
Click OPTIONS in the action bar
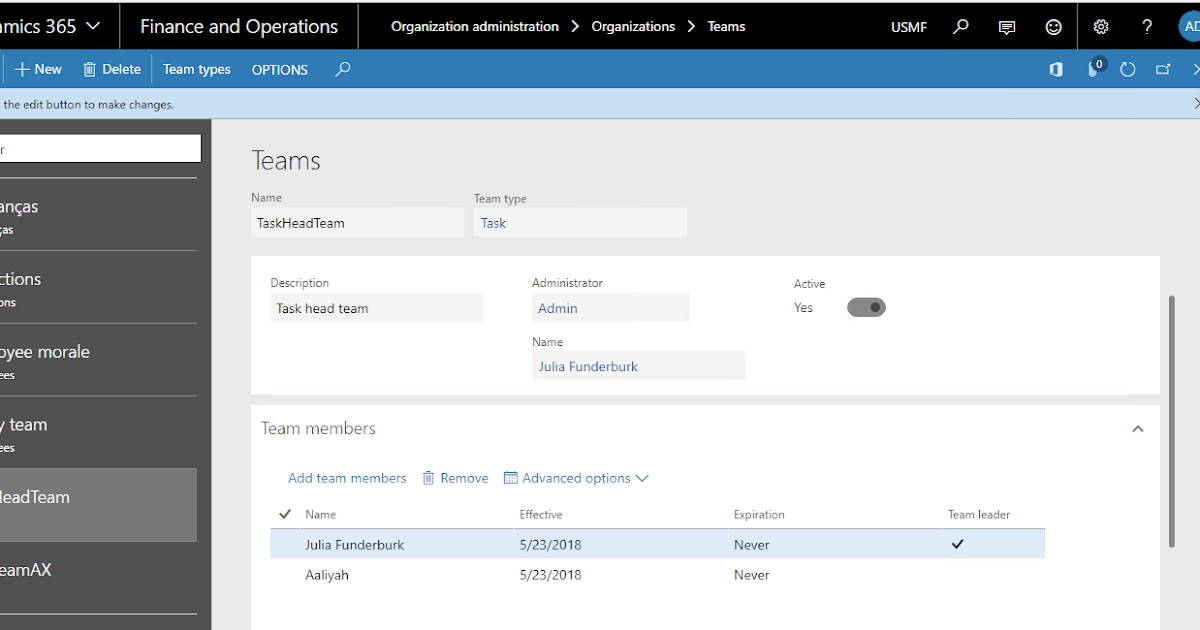point(279,69)
